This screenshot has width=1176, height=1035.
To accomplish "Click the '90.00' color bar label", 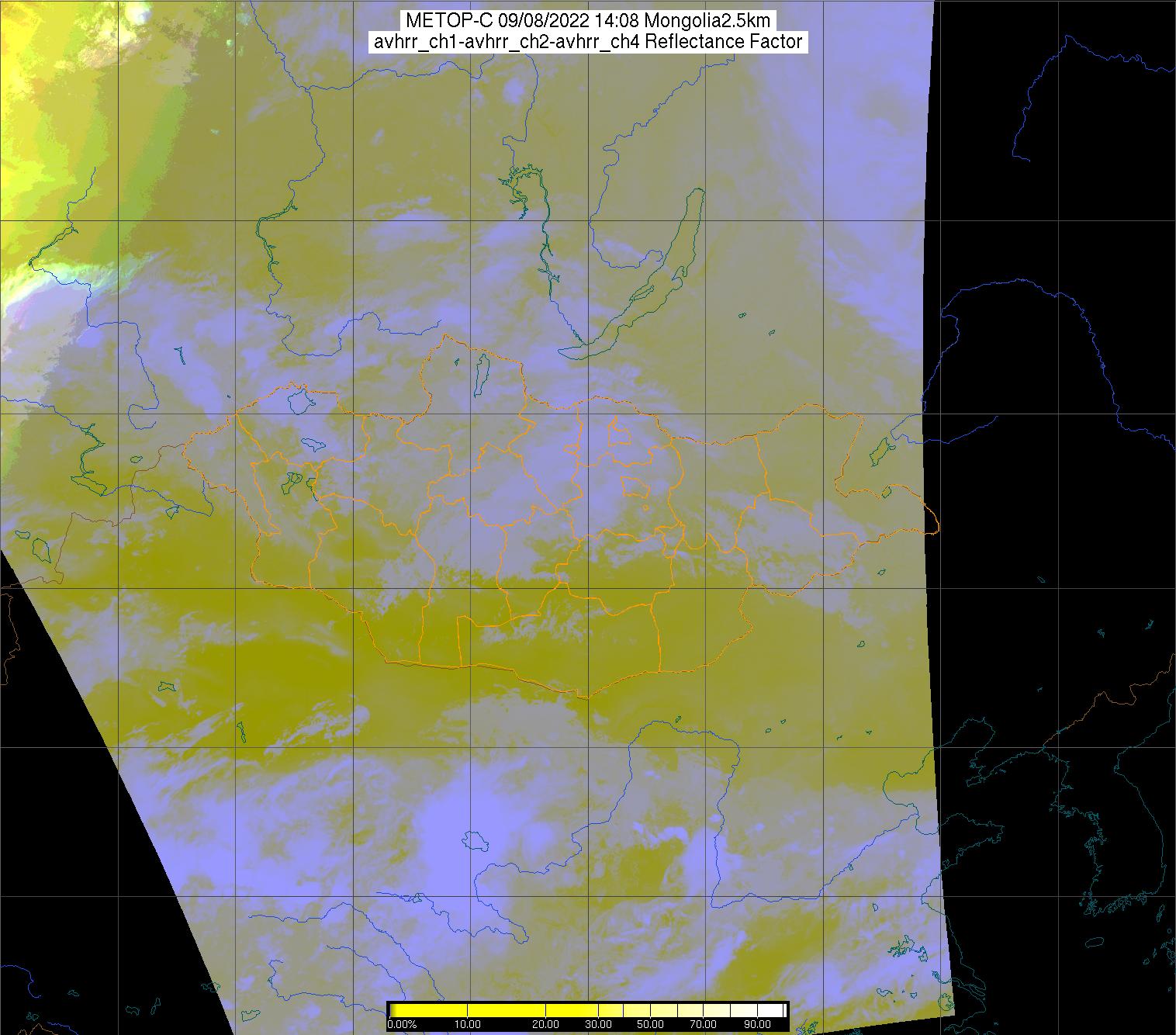I will 757,1024.
